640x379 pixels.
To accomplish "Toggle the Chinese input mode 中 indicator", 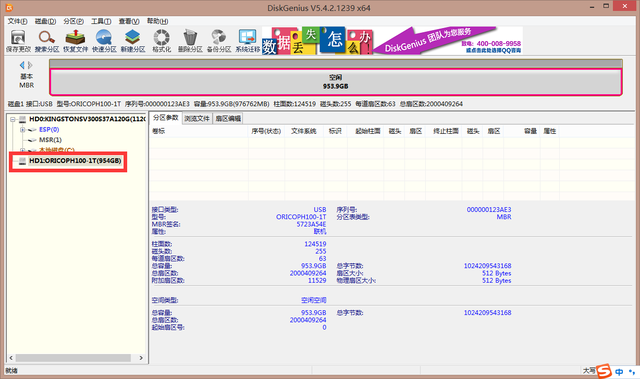I will 619,372.
